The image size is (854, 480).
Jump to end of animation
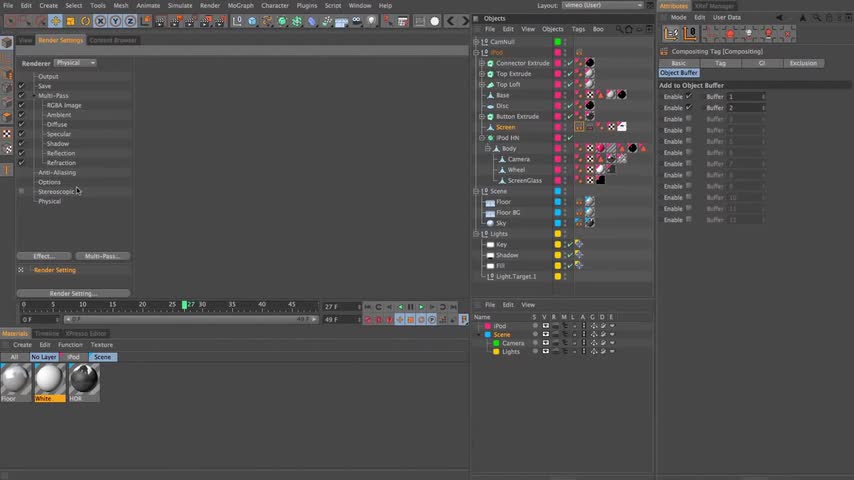point(453,307)
